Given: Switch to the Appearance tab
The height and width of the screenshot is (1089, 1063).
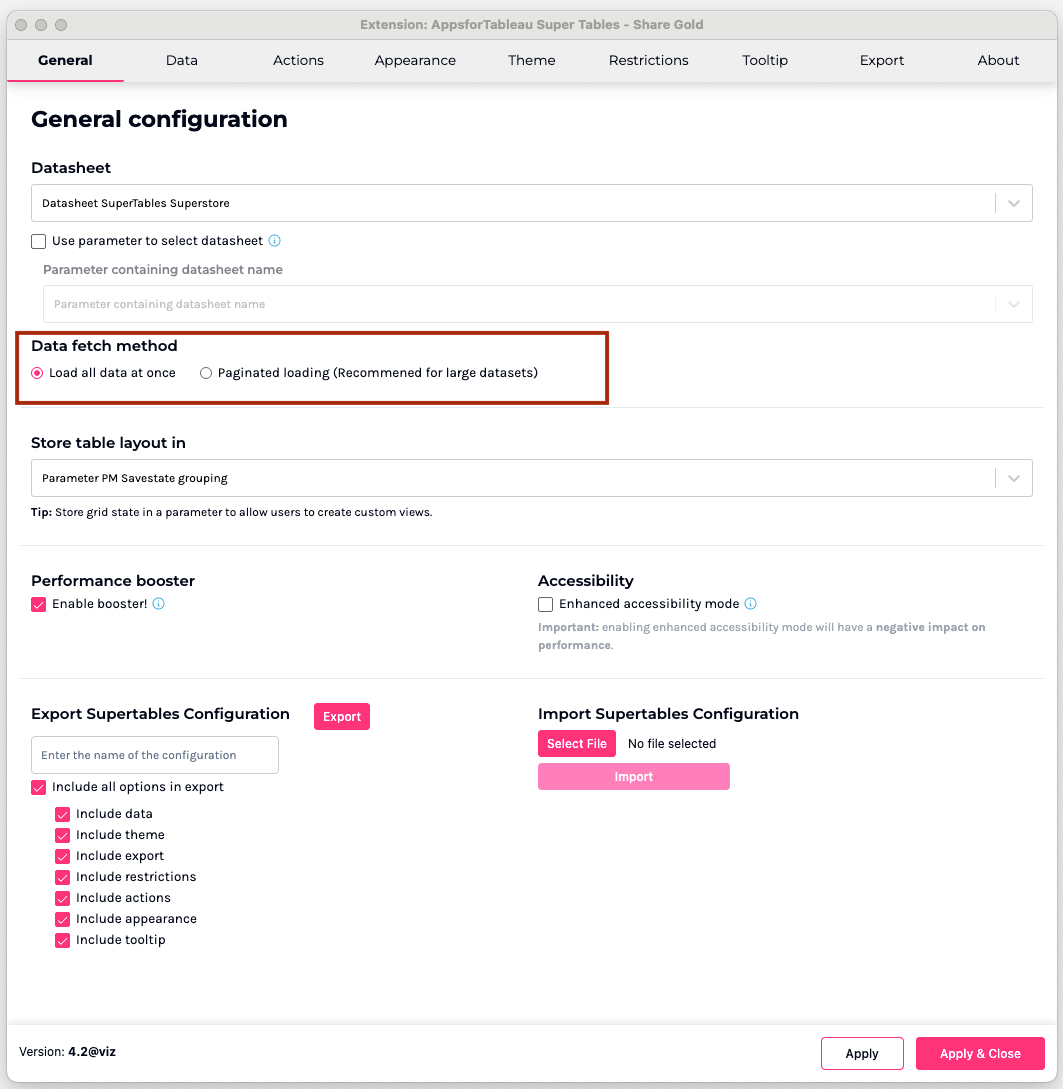Looking at the screenshot, I should coord(415,60).
